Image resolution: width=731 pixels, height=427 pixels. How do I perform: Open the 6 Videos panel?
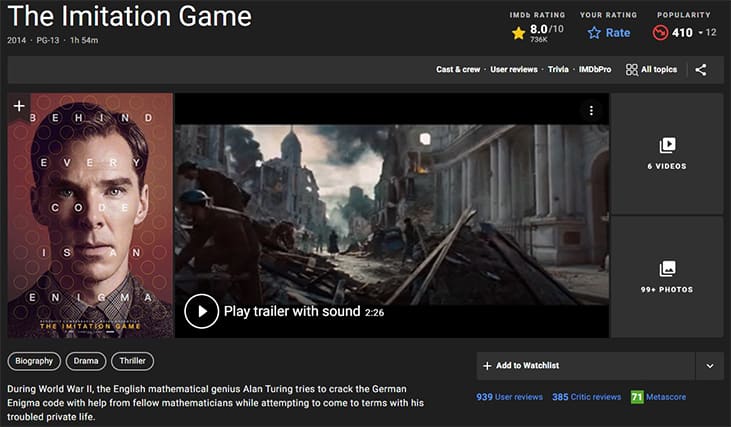tap(667, 154)
